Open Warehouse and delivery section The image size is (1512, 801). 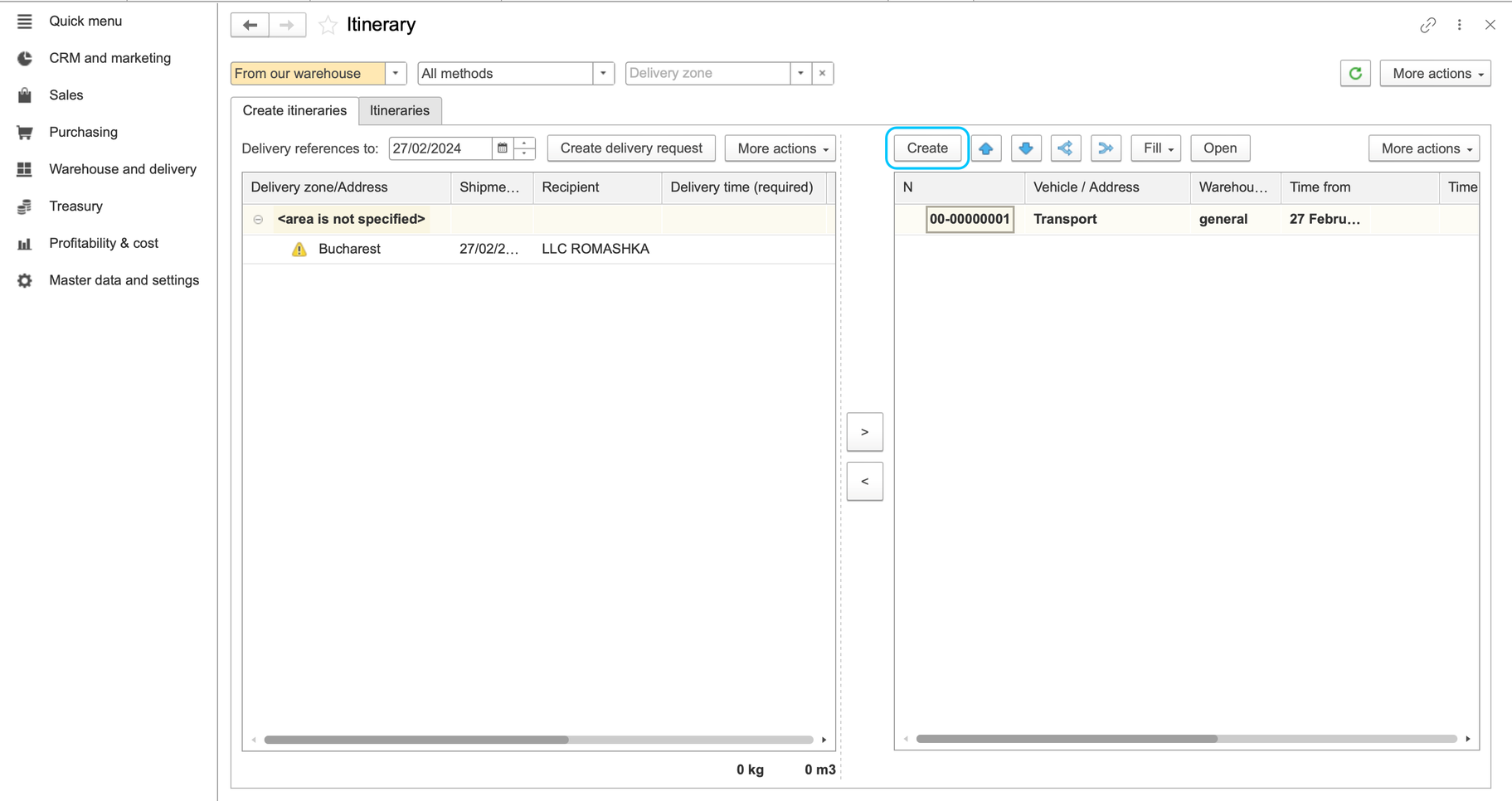pyautogui.click(x=123, y=169)
